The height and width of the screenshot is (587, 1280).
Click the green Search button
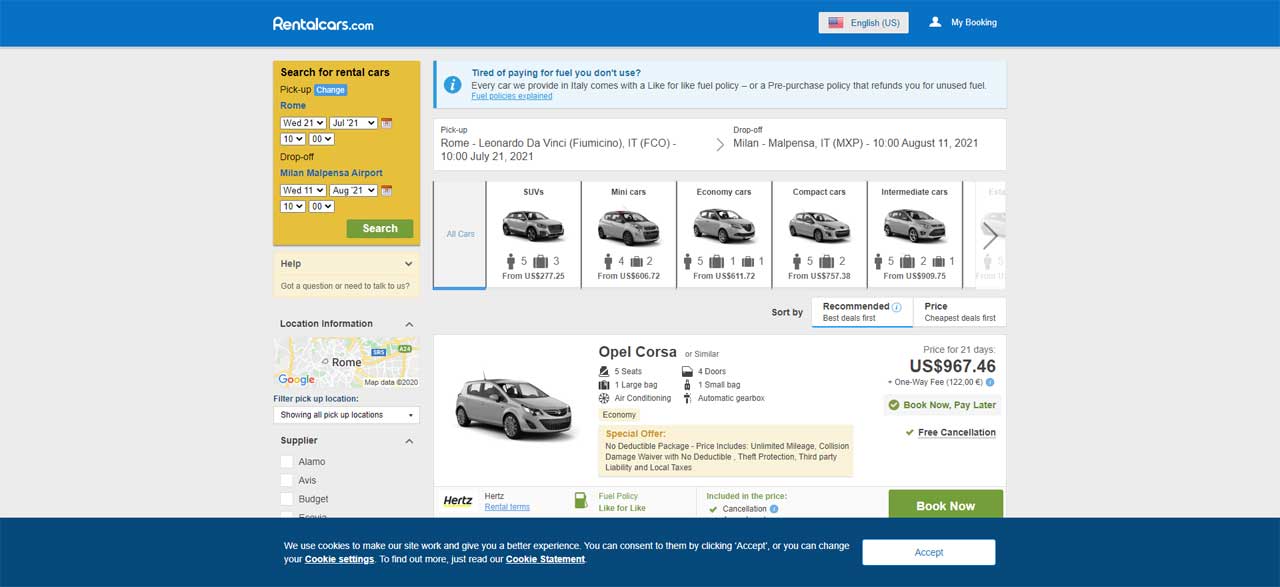380,228
